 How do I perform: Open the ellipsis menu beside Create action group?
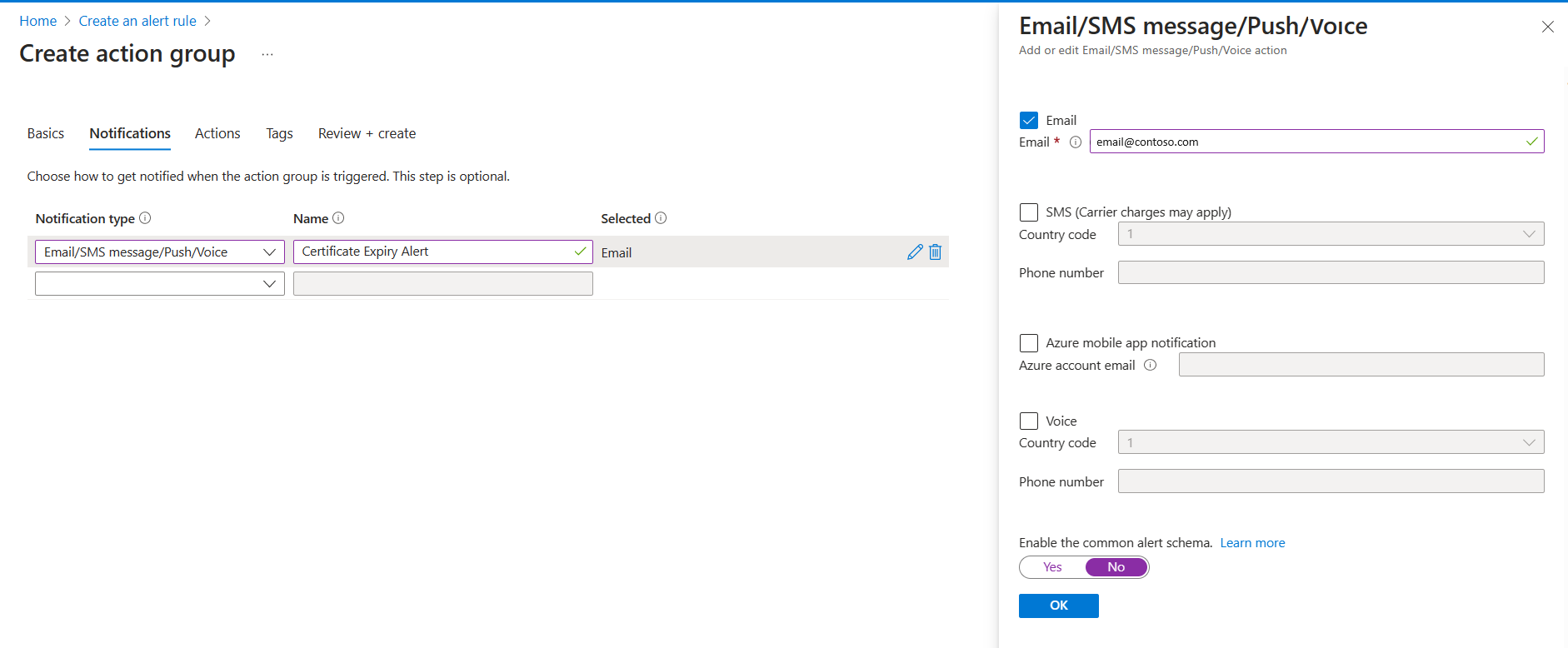coord(267,55)
